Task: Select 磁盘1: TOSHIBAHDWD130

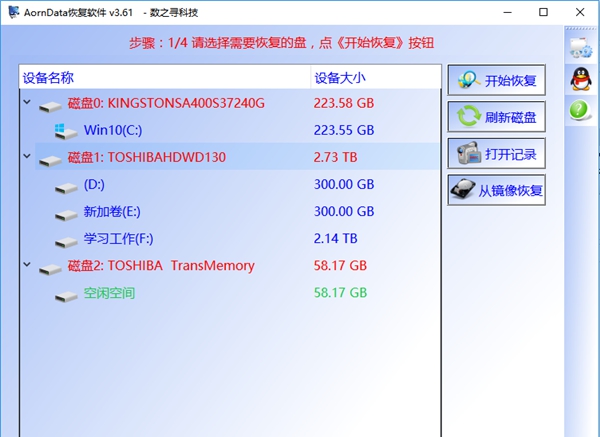Action: coord(147,157)
